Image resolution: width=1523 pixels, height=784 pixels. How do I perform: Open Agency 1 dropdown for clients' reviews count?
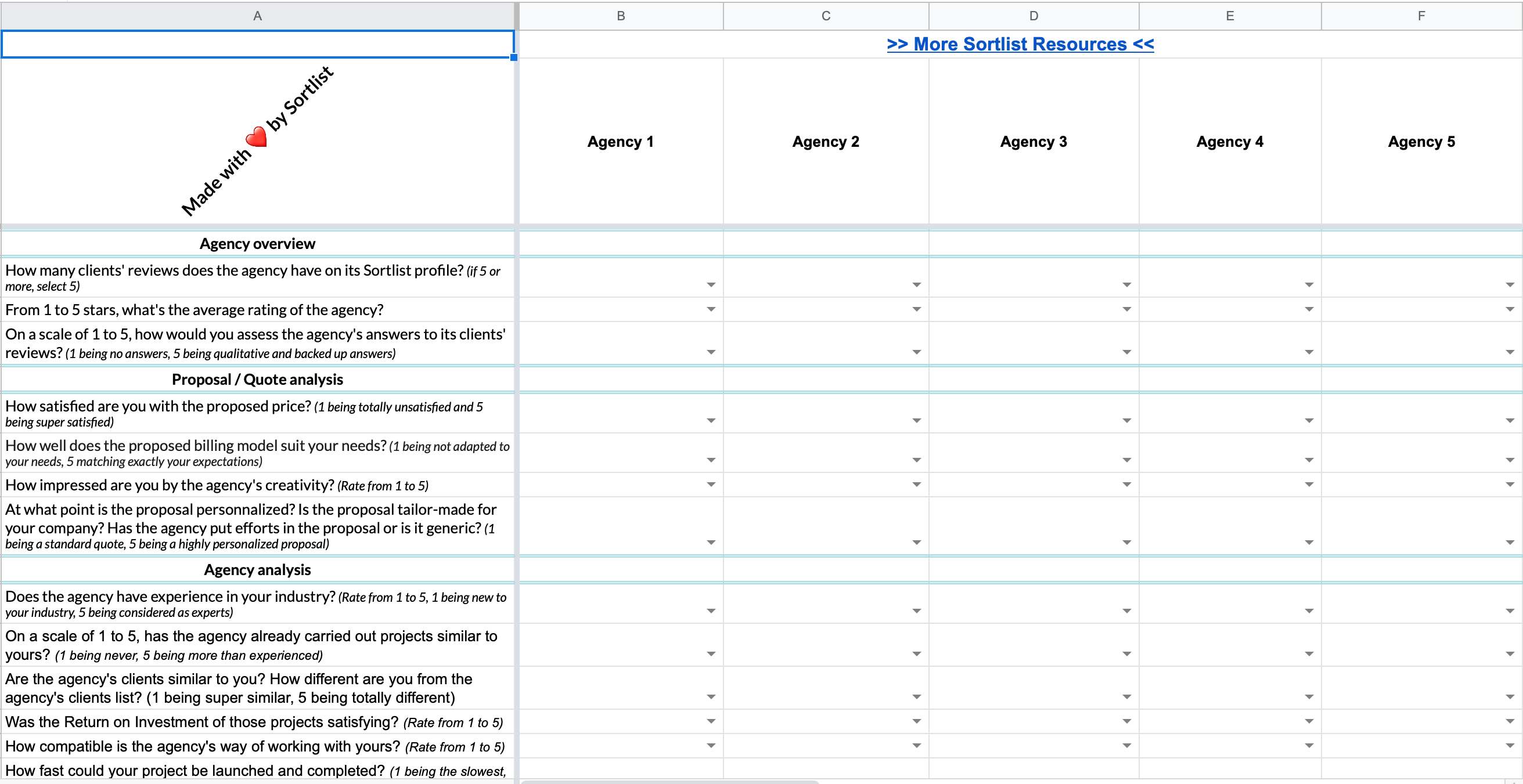tap(711, 285)
